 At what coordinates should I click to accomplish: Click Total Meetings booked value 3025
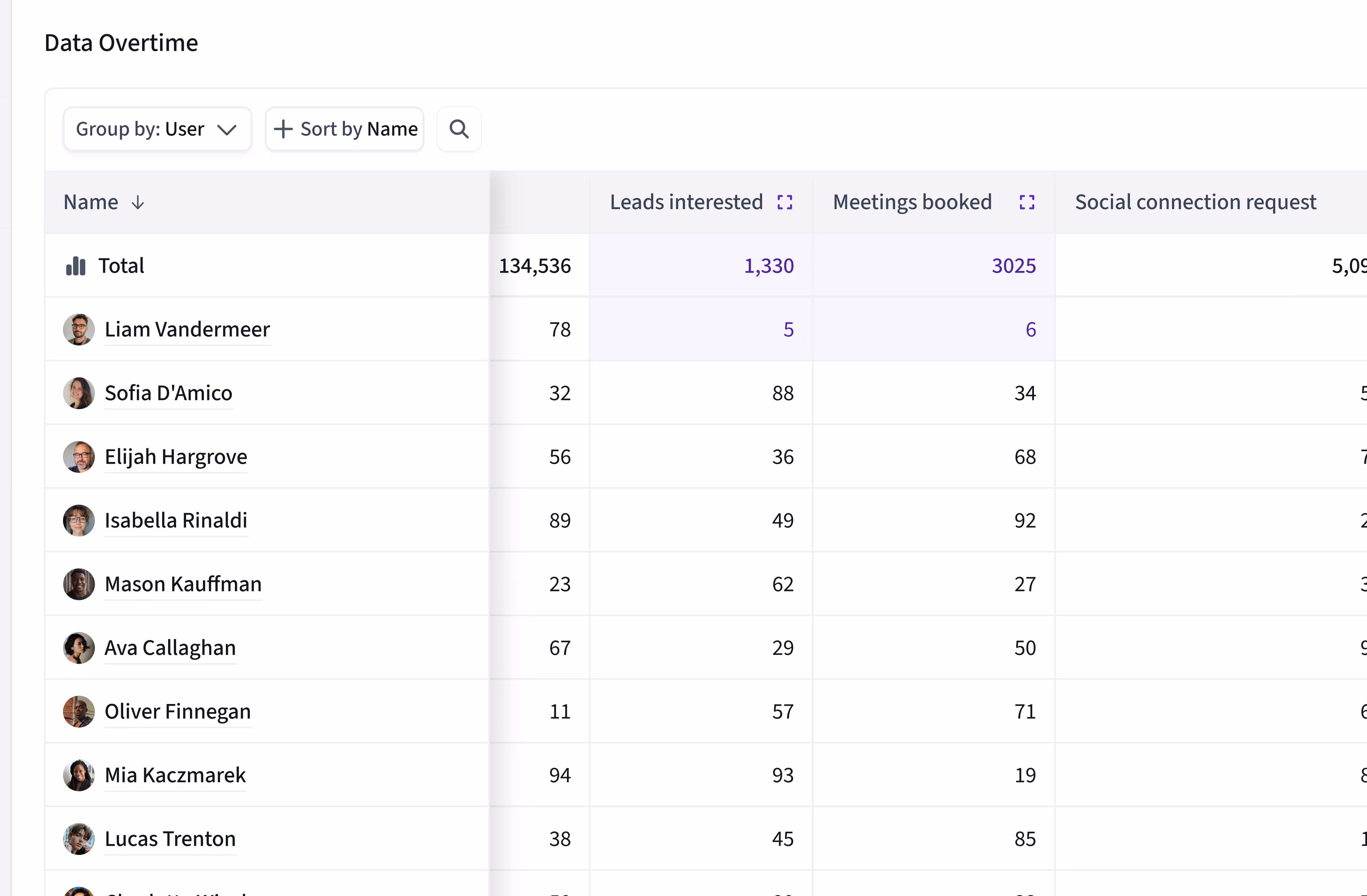[x=1014, y=266]
